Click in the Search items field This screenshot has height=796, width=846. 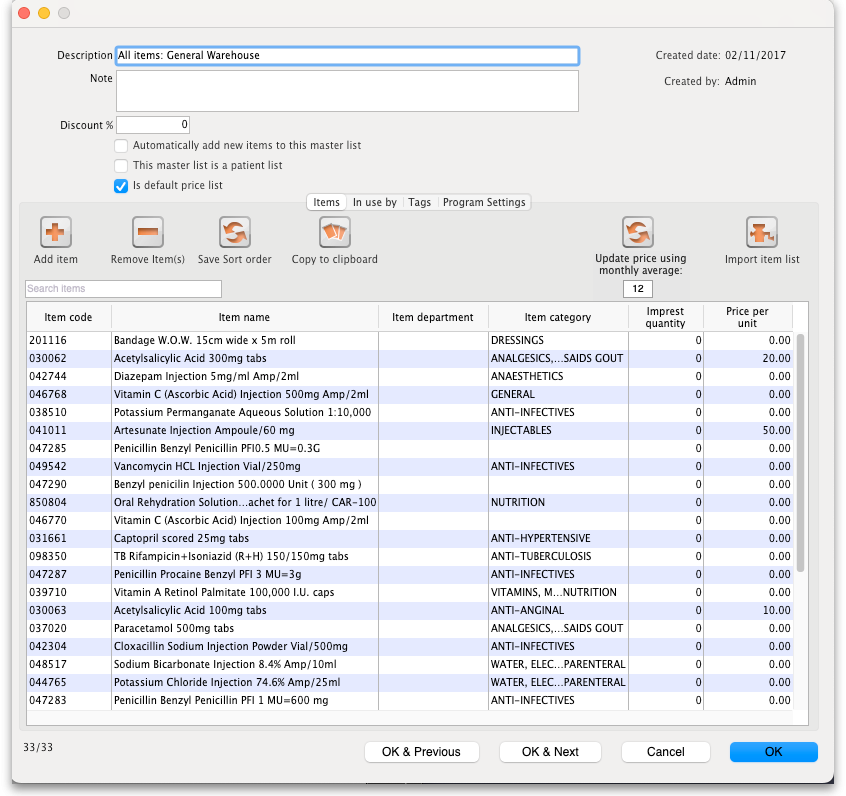pyautogui.click(x=123, y=289)
